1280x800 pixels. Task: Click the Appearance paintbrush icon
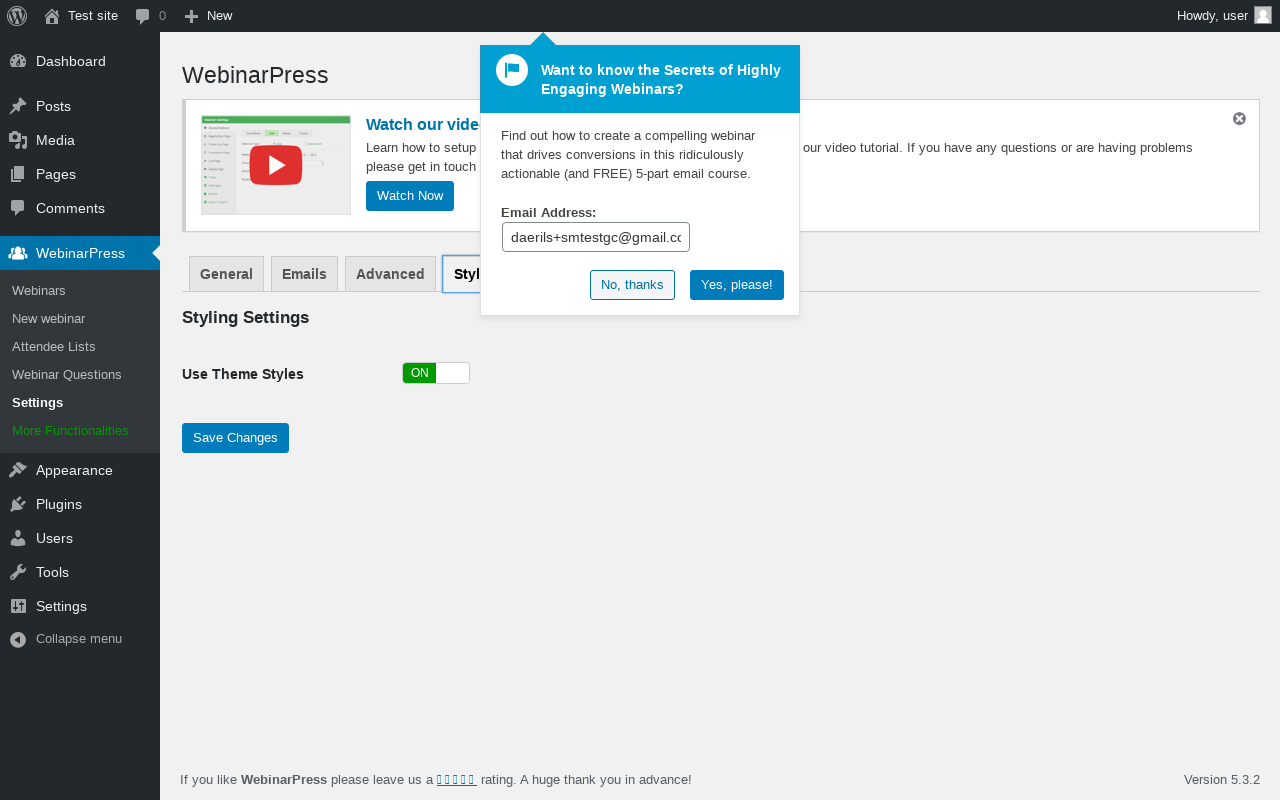(18, 470)
